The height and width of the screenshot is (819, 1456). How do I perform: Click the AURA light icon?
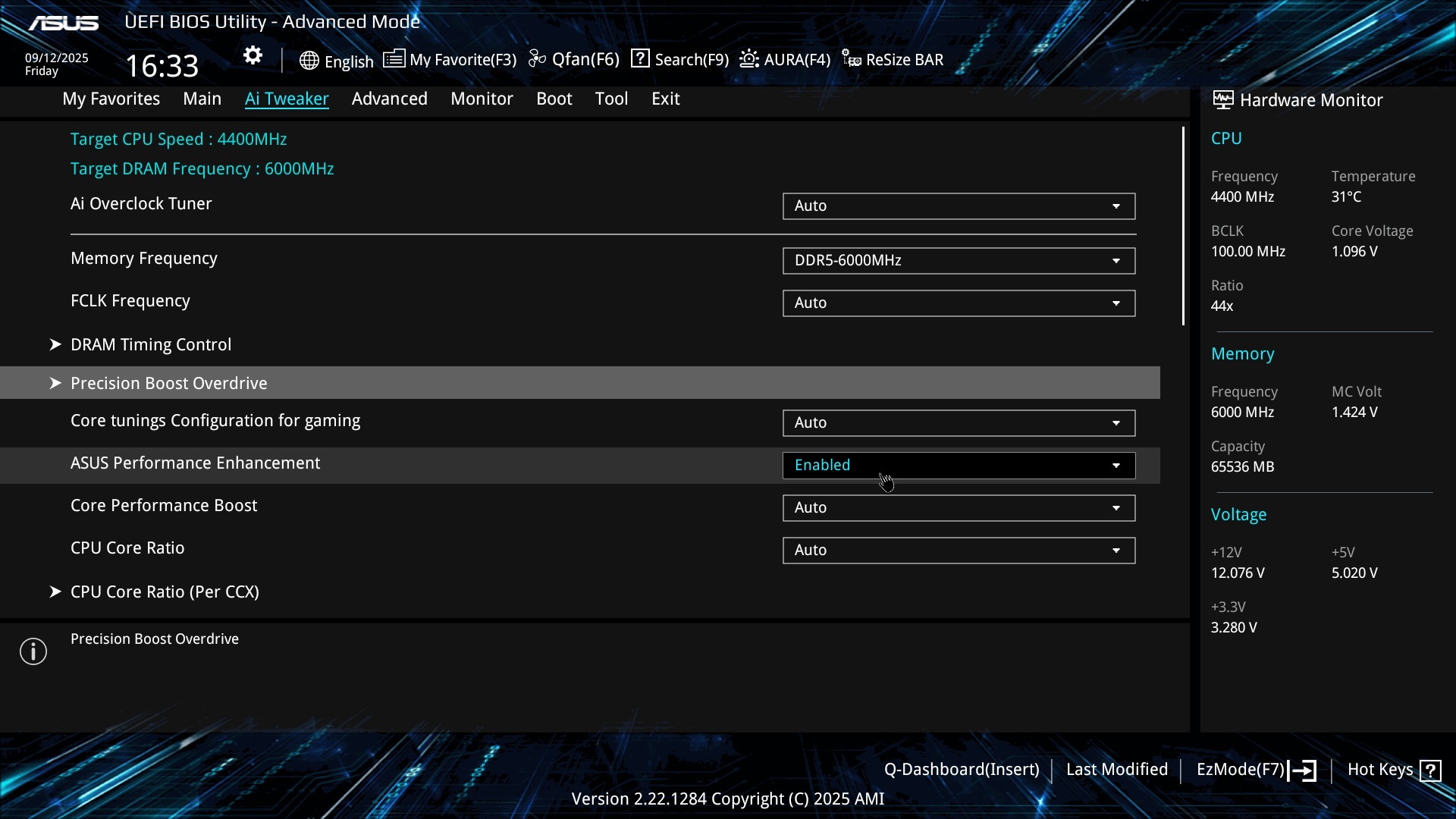coord(749,58)
